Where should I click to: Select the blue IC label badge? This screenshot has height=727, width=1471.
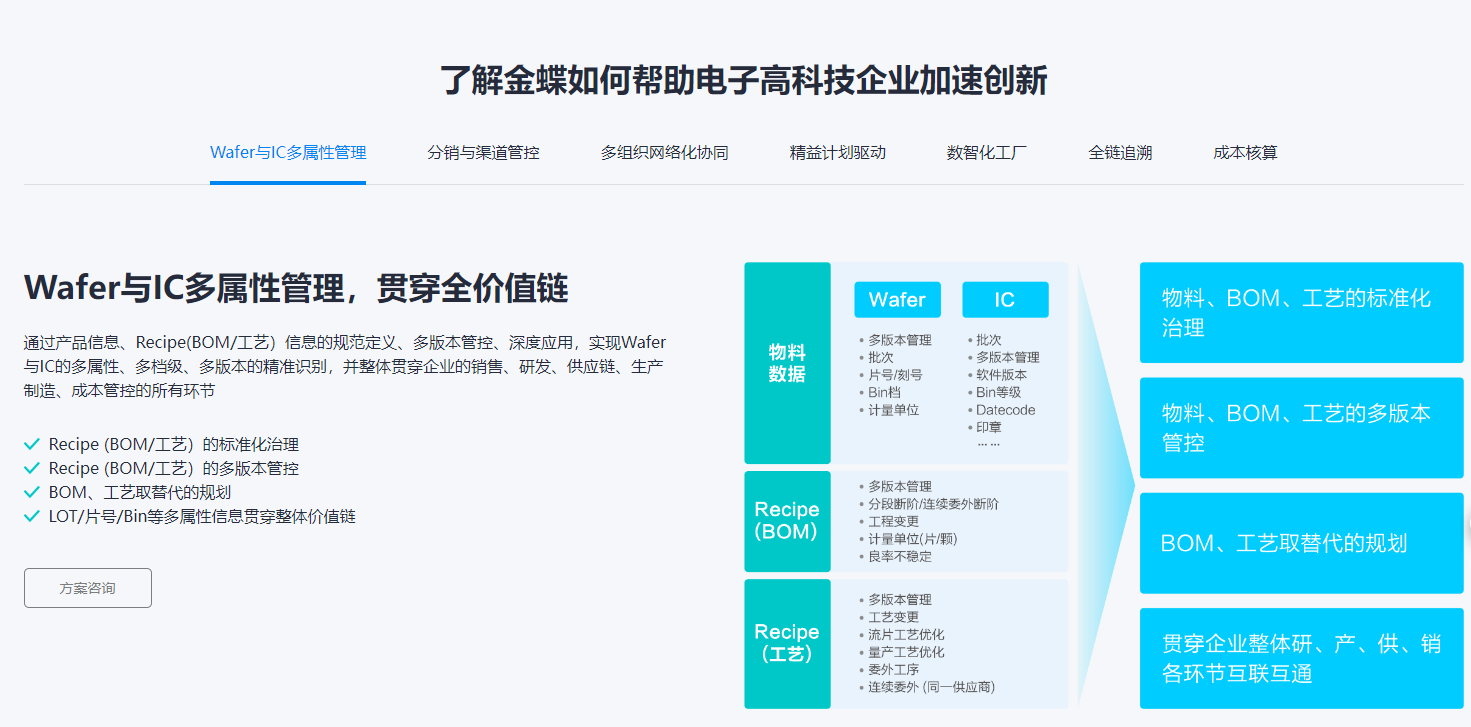(x=1005, y=299)
